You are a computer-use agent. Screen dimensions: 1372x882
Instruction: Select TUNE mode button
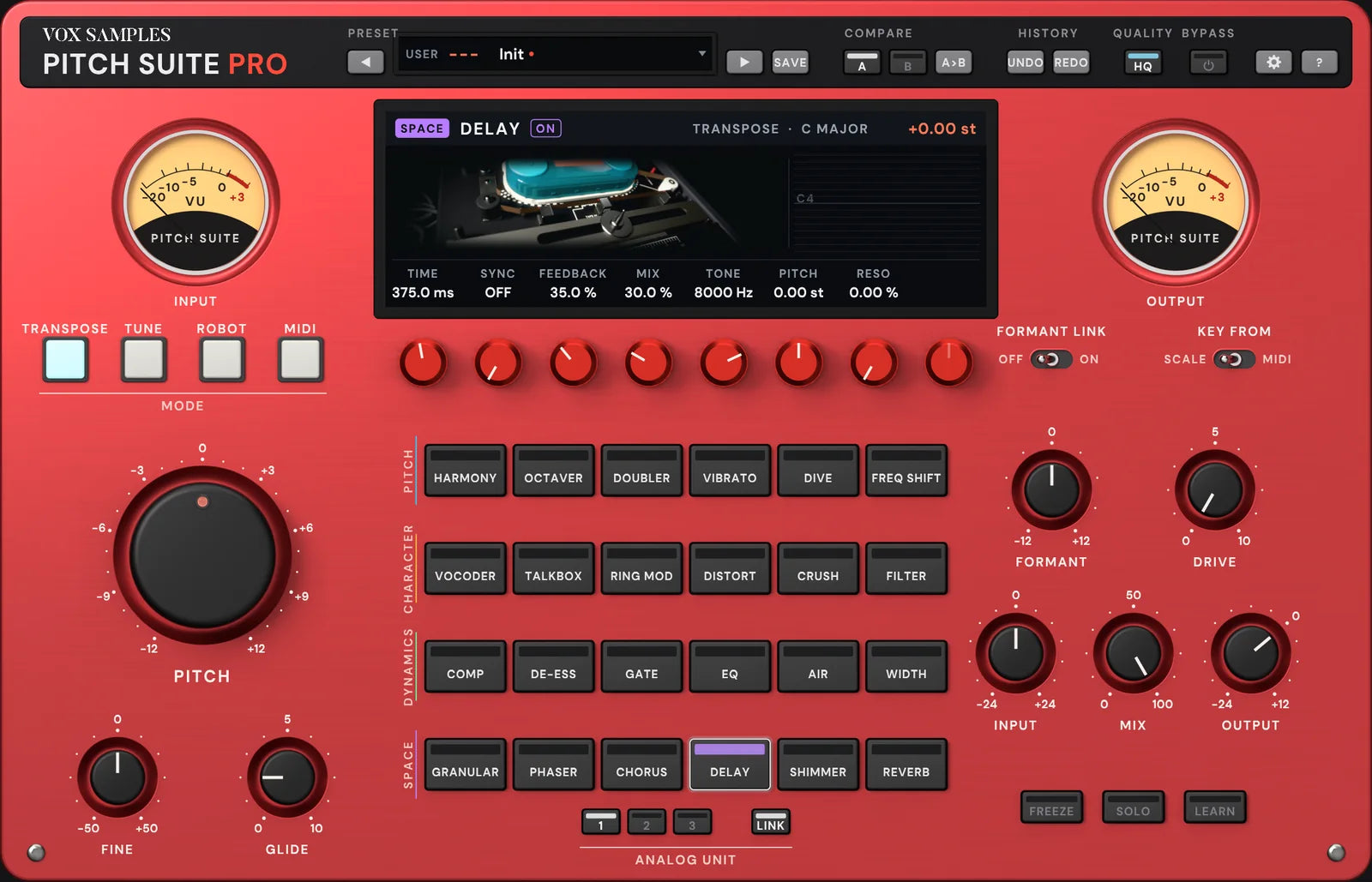coord(143,359)
